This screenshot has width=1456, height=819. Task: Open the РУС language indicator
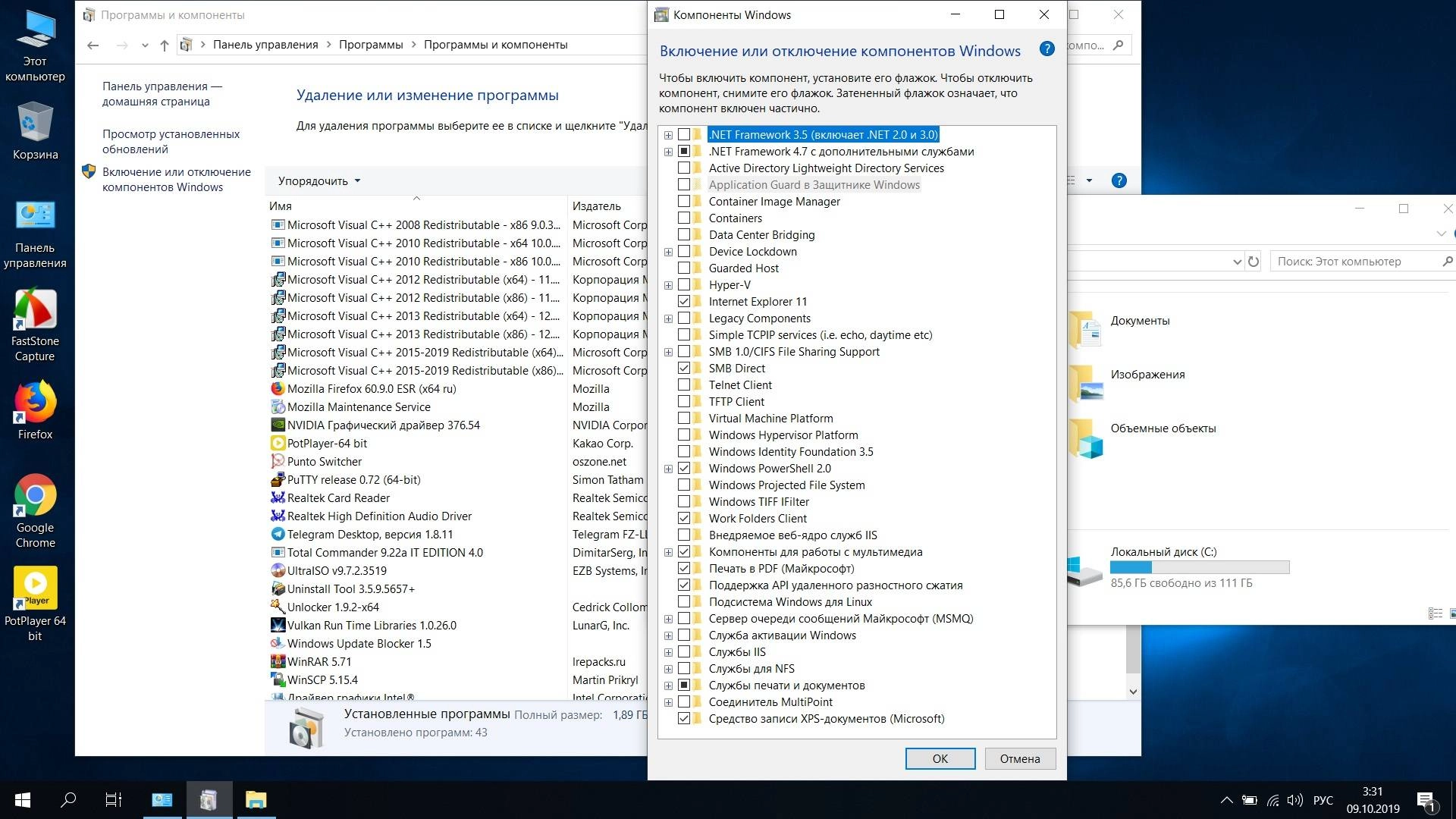pos(1323,800)
